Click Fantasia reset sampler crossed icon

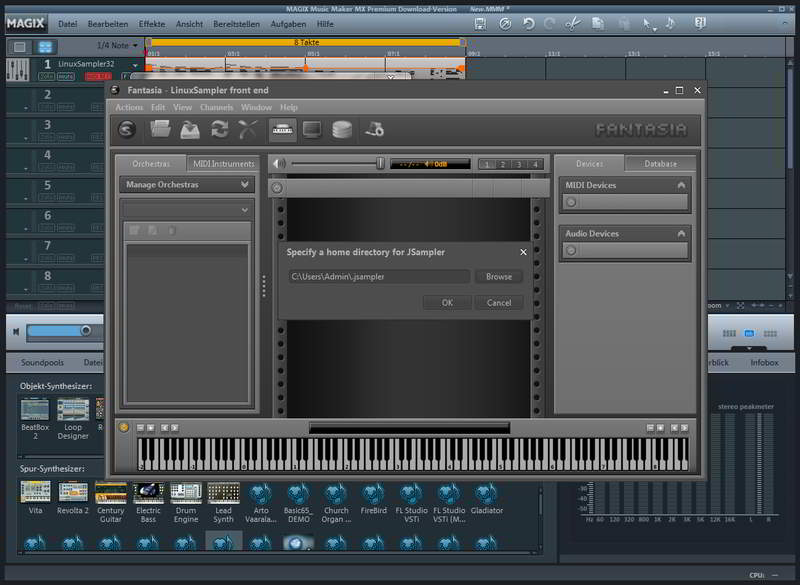point(248,130)
